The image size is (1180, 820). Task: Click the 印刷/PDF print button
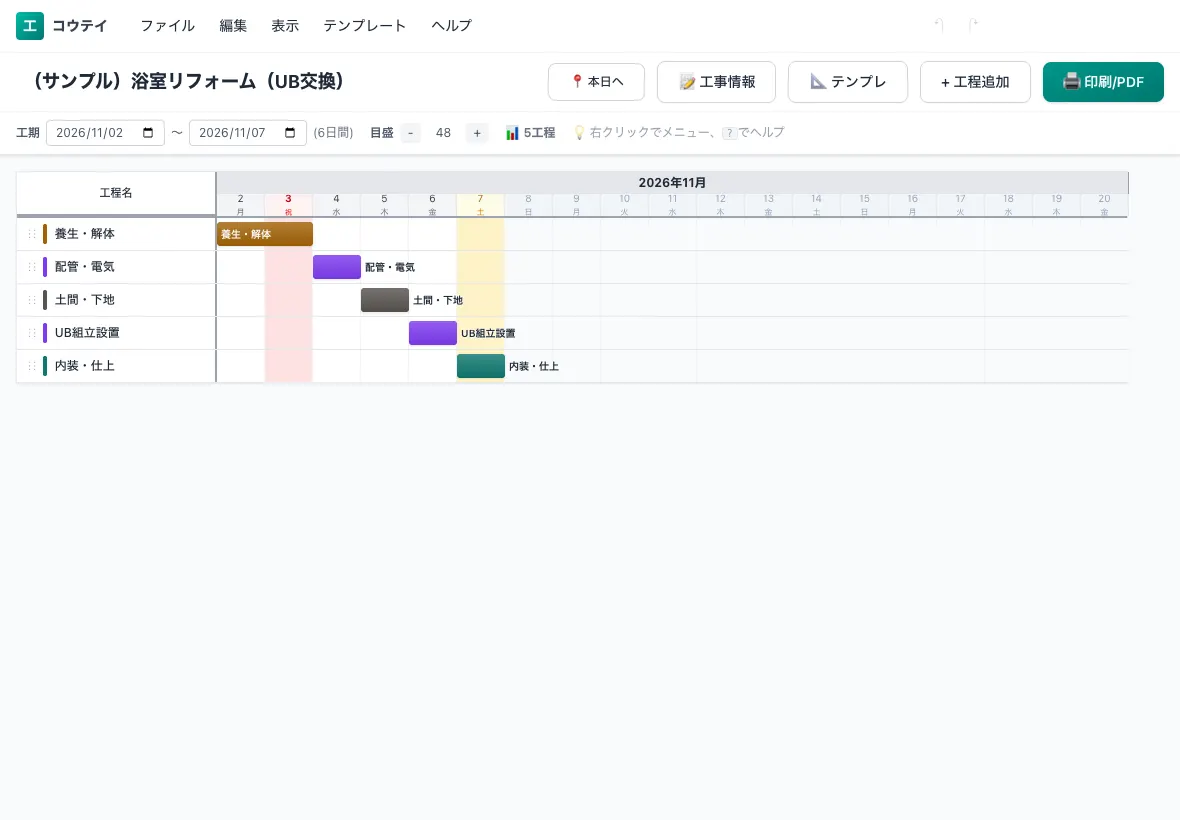(x=1103, y=81)
